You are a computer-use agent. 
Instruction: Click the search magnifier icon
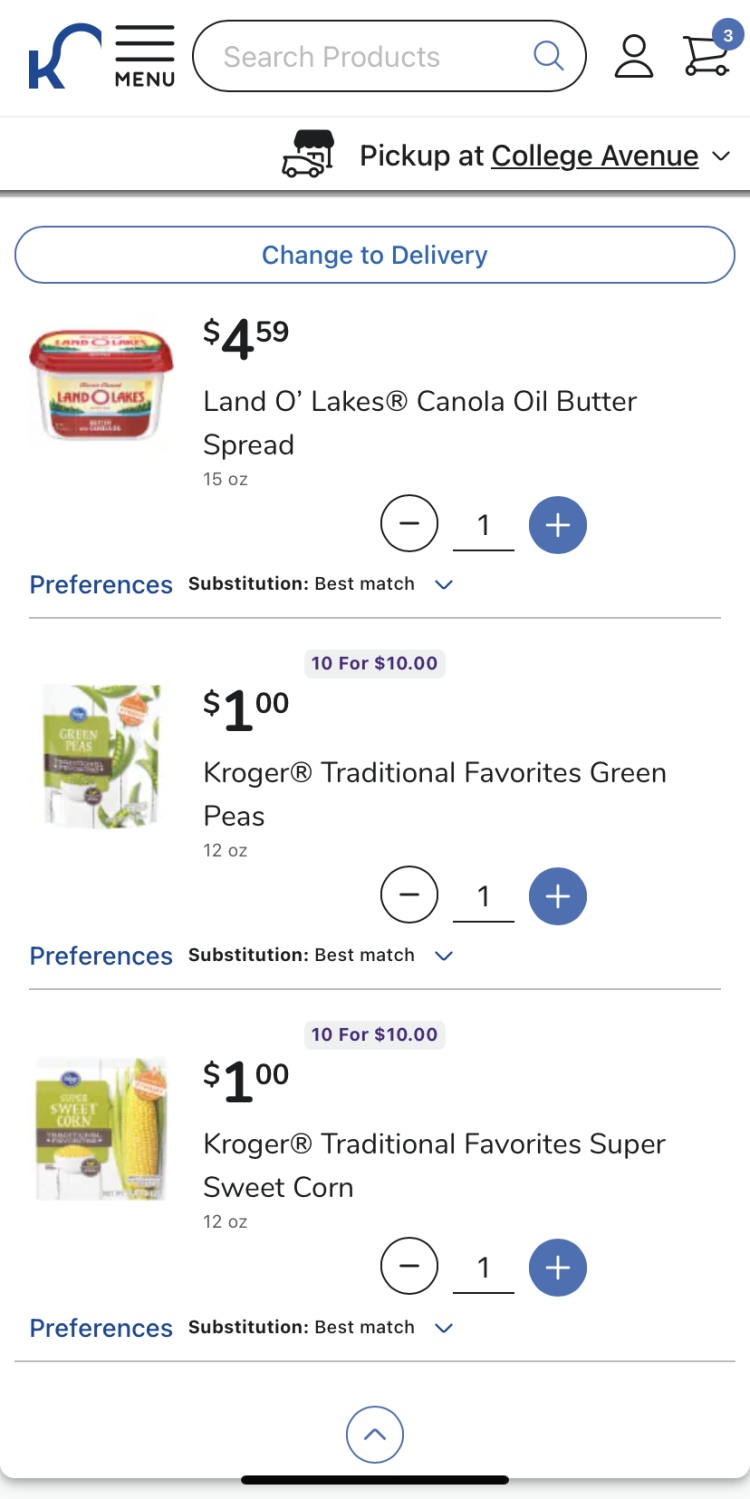click(548, 56)
